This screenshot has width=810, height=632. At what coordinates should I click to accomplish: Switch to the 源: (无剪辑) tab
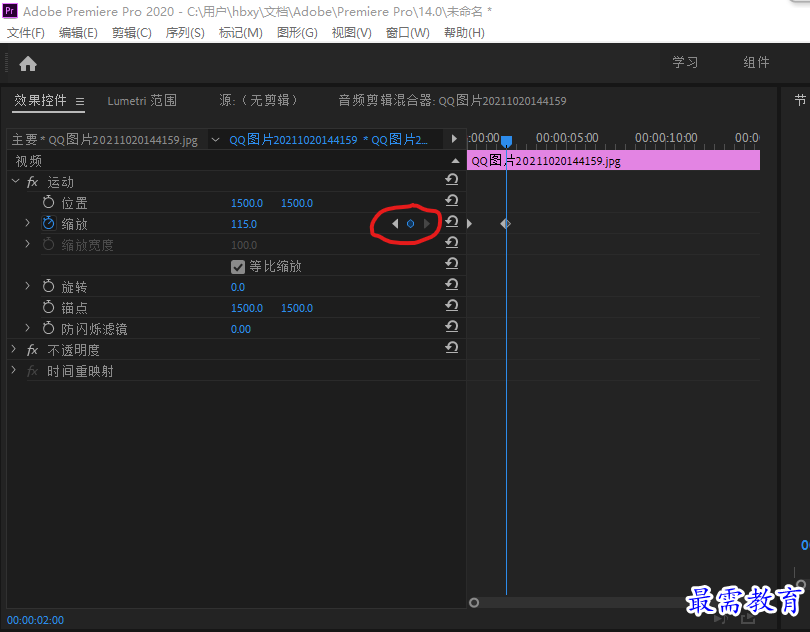tap(258, 100)
